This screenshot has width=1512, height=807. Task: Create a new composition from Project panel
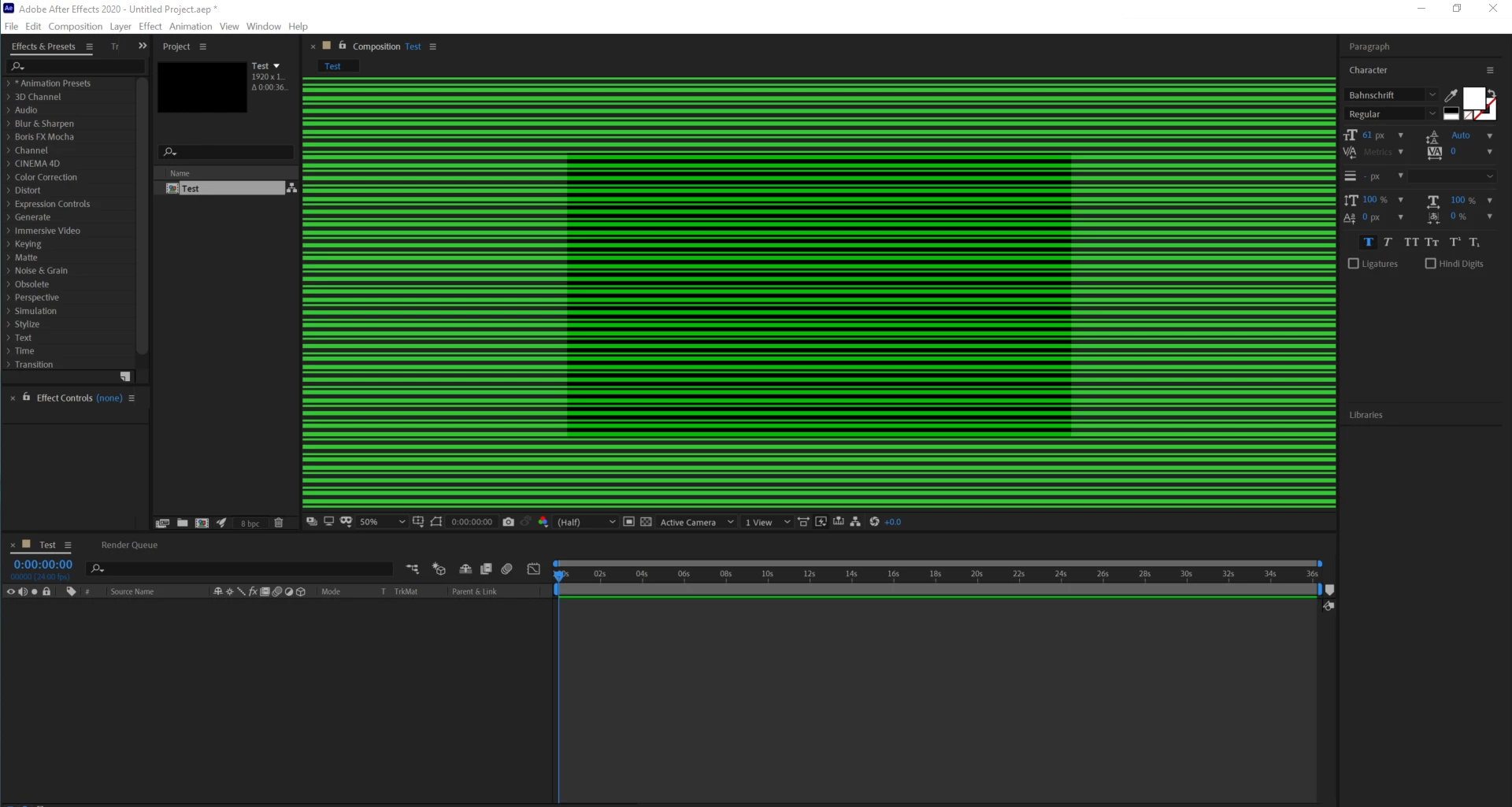pyautogui.click(x=202, y=523)
